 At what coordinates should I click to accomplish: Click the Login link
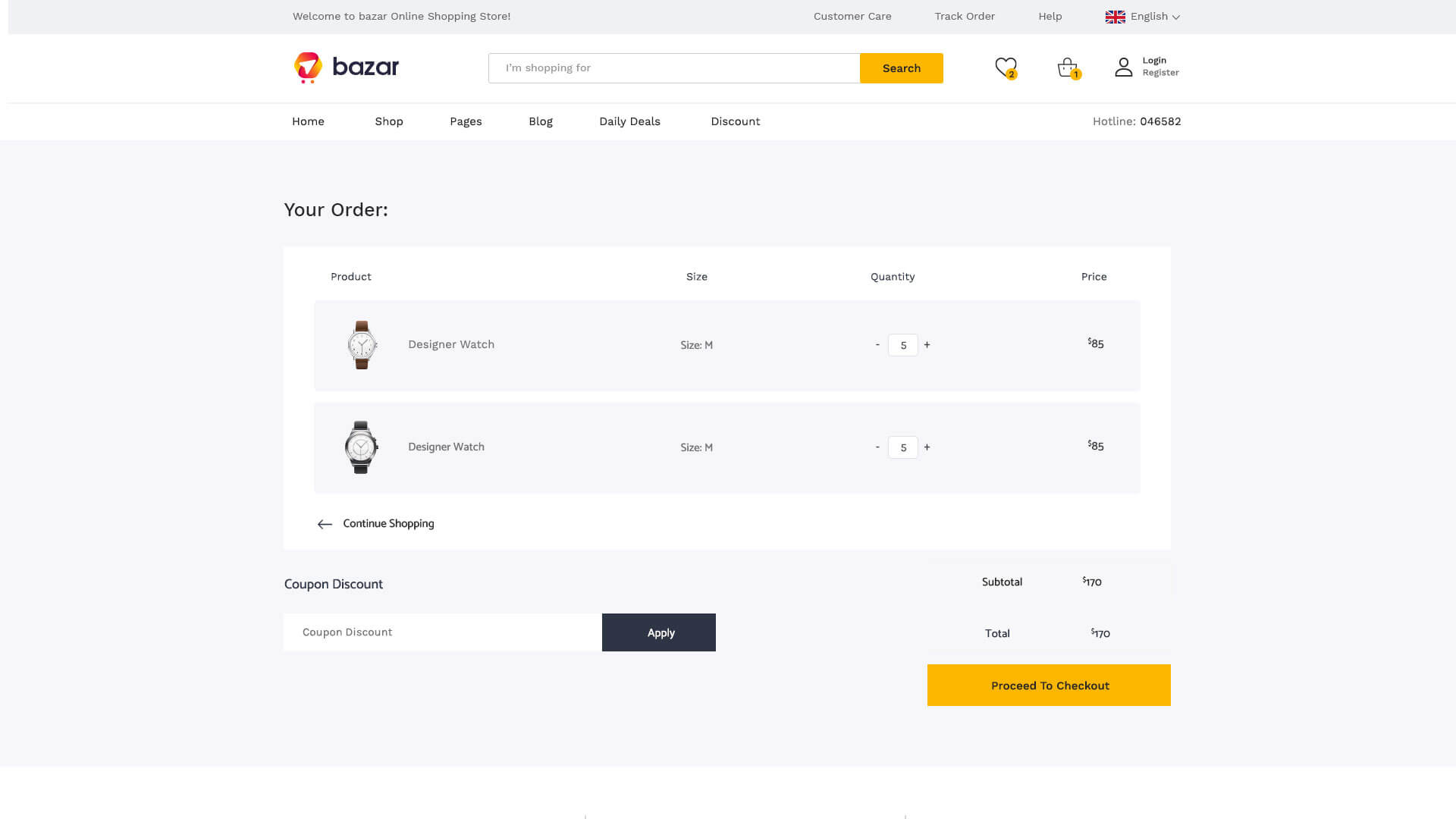[x=1154, y=61]
